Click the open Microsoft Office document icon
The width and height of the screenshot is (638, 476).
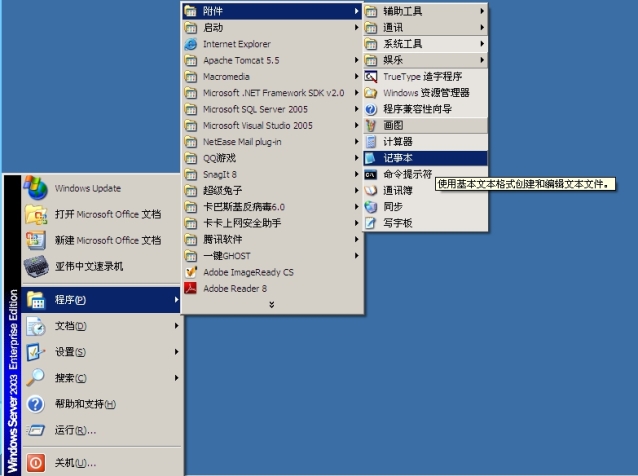coord(35,214)
